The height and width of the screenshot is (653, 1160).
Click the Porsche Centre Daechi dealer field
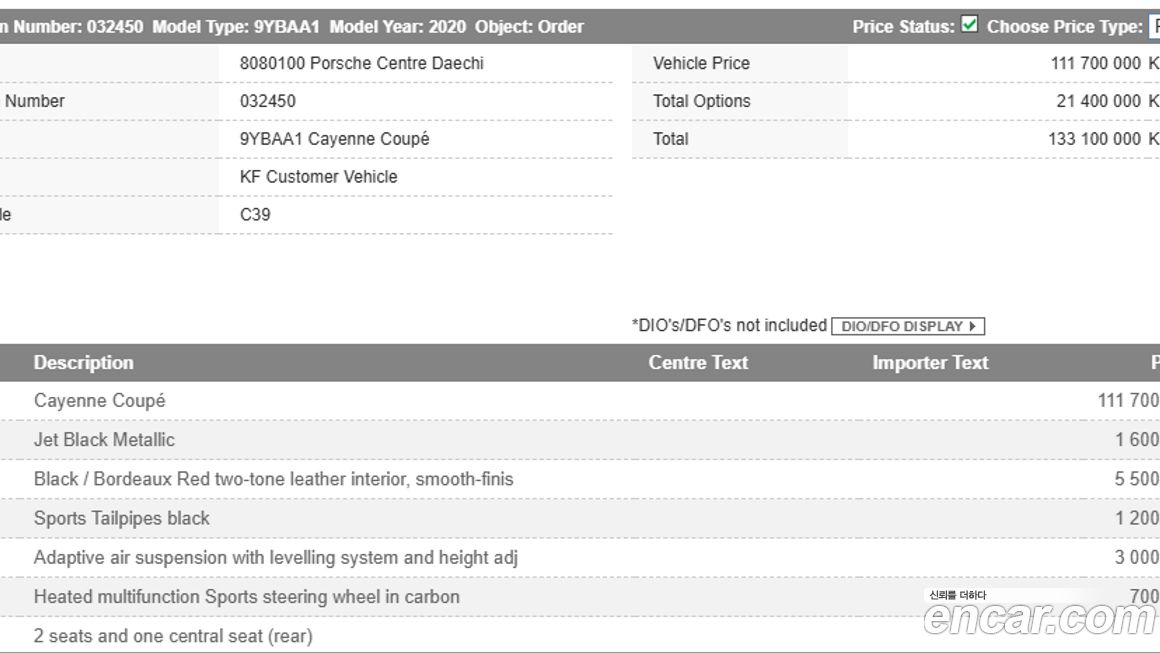point(361,63)
